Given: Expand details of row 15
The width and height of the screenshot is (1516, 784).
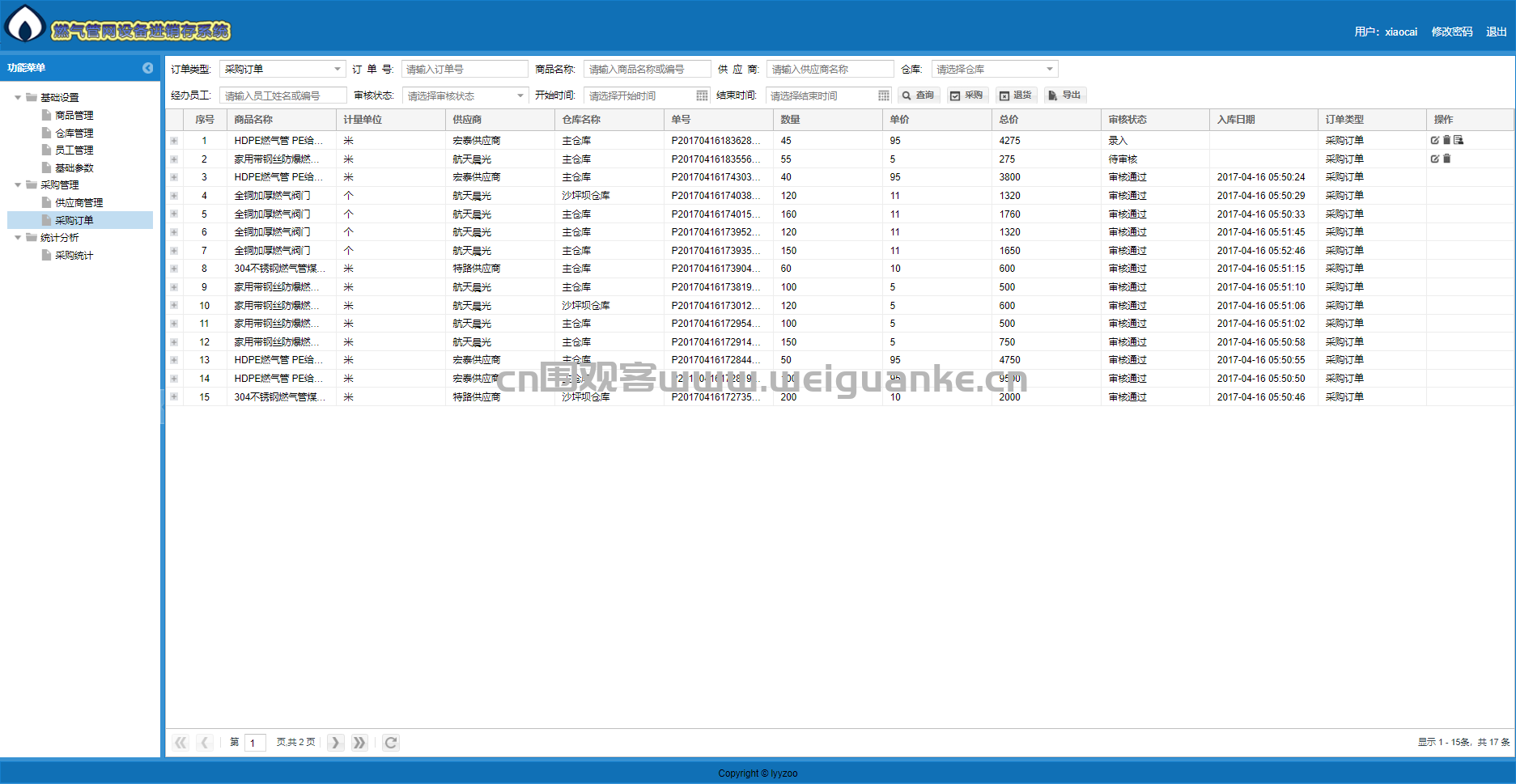Looking at the screenshot, I should point(174,396).
